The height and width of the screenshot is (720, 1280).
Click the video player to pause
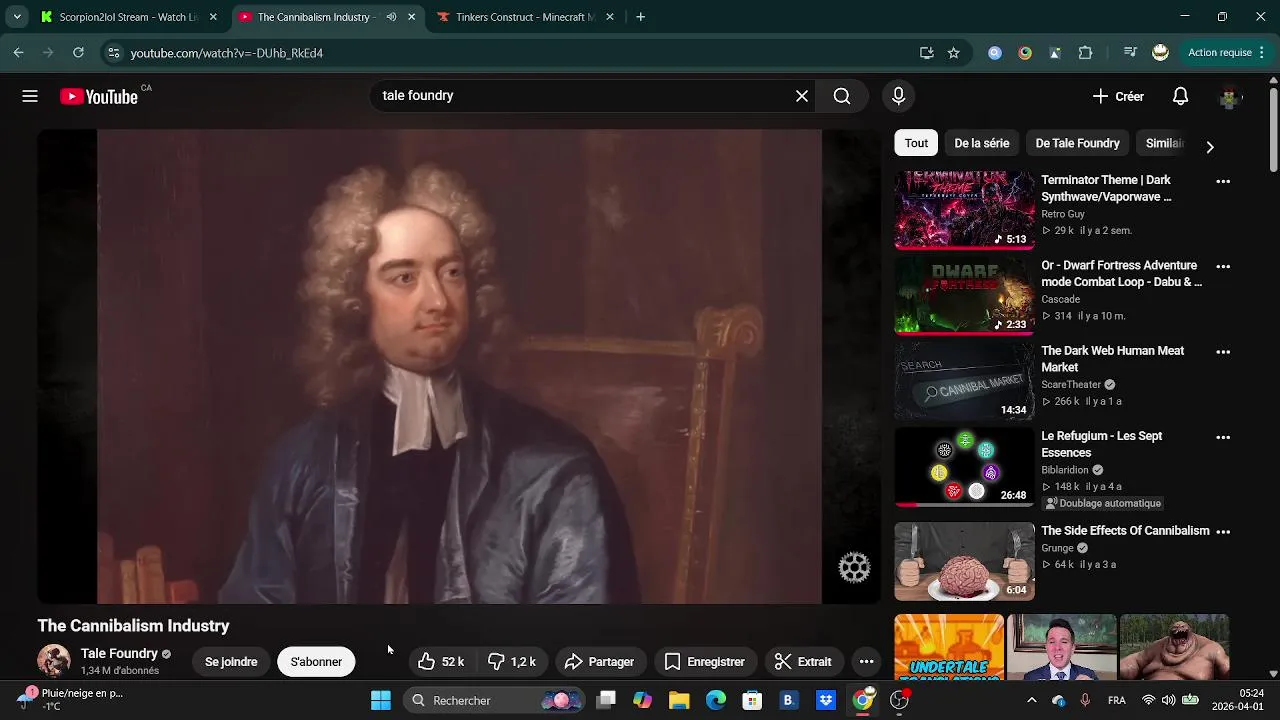(x=459, y=366)
